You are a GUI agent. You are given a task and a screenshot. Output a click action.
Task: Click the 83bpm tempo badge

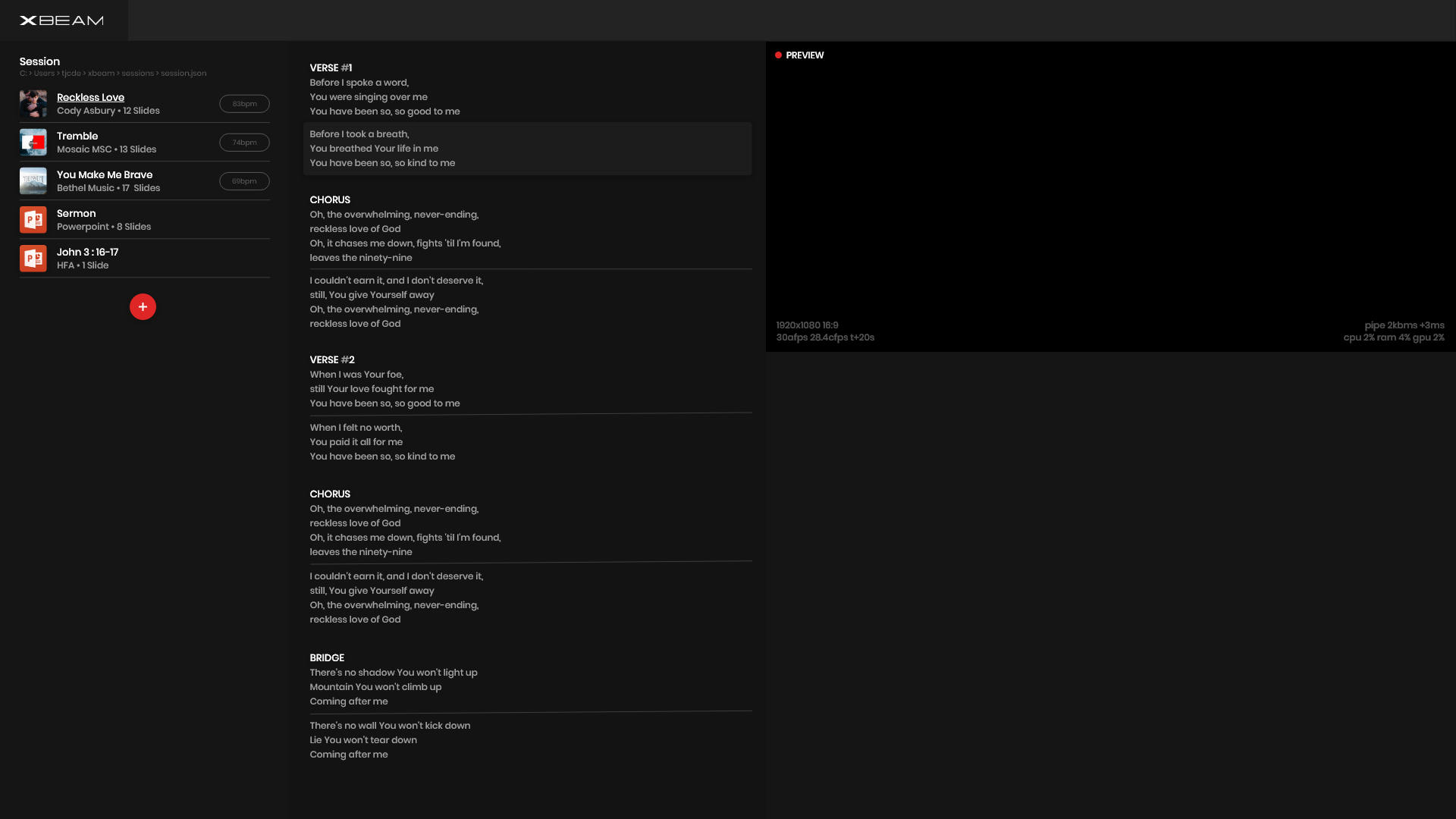click(x=244, y=104)
